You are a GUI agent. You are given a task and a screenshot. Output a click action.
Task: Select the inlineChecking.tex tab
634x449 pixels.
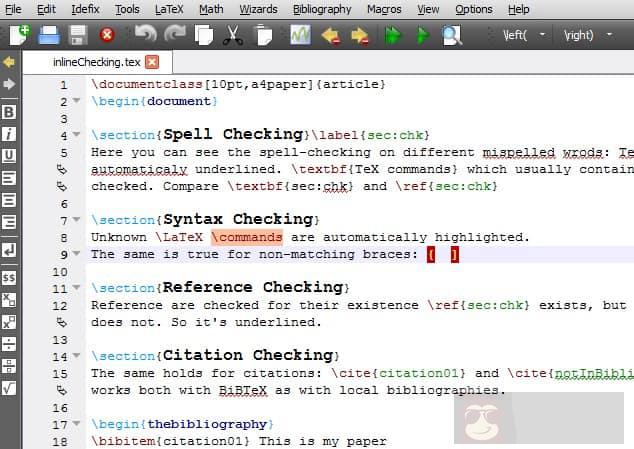[97, 62]
